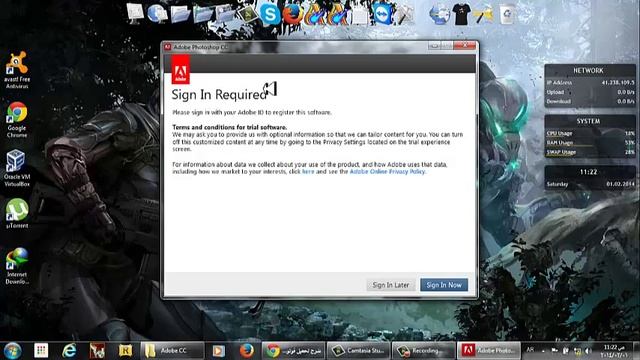Choose Sign In Later
This screenshot has width=640, height=360.
click(x=391, y=285)
